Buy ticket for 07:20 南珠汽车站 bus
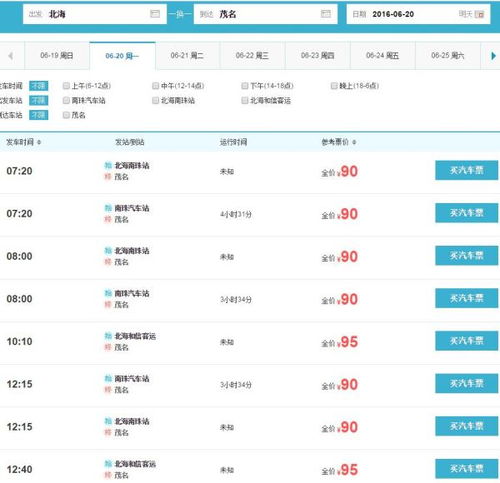Image resolution: width=500 pixels, height=483 pixels. coord(466,213)
